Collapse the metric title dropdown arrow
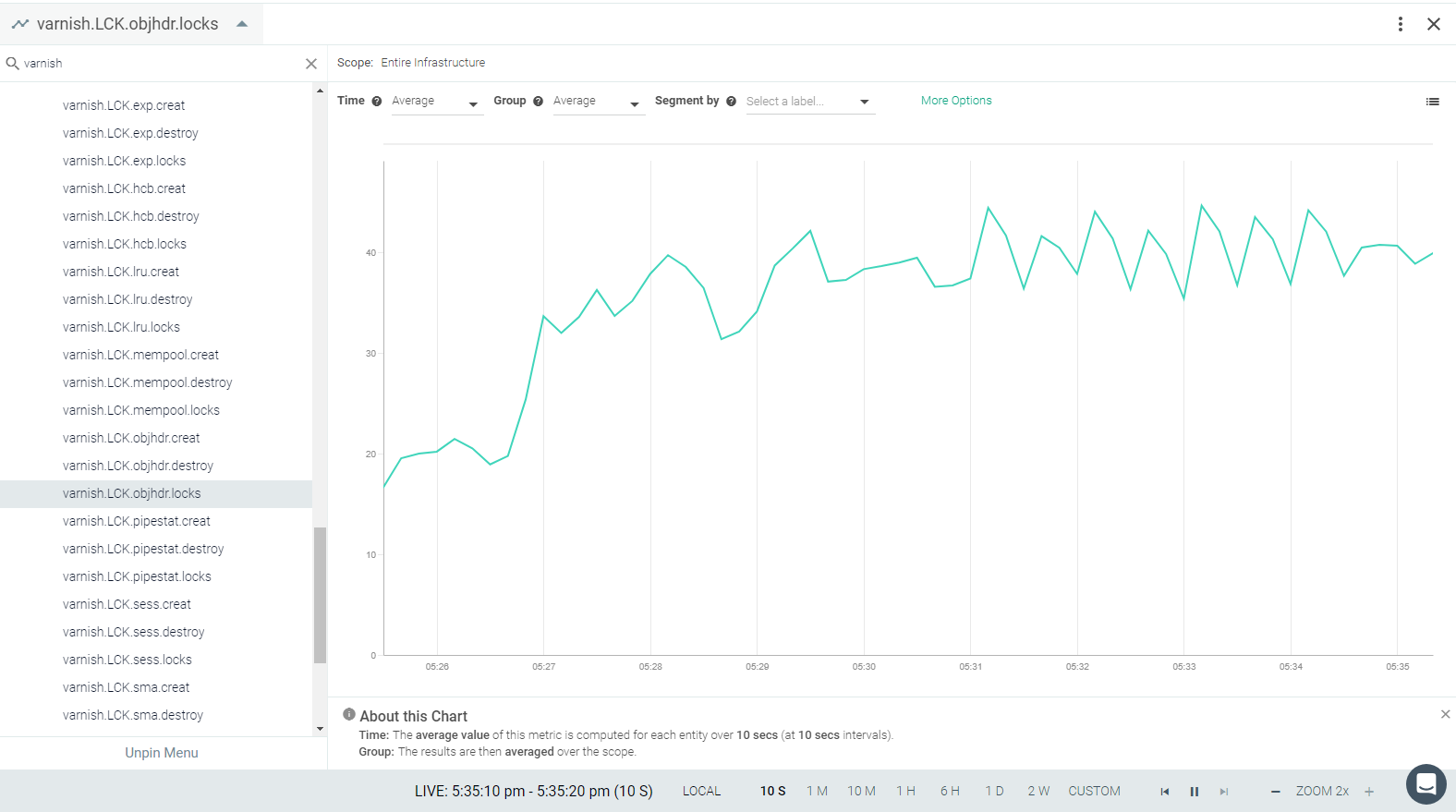 pos(242,24)
